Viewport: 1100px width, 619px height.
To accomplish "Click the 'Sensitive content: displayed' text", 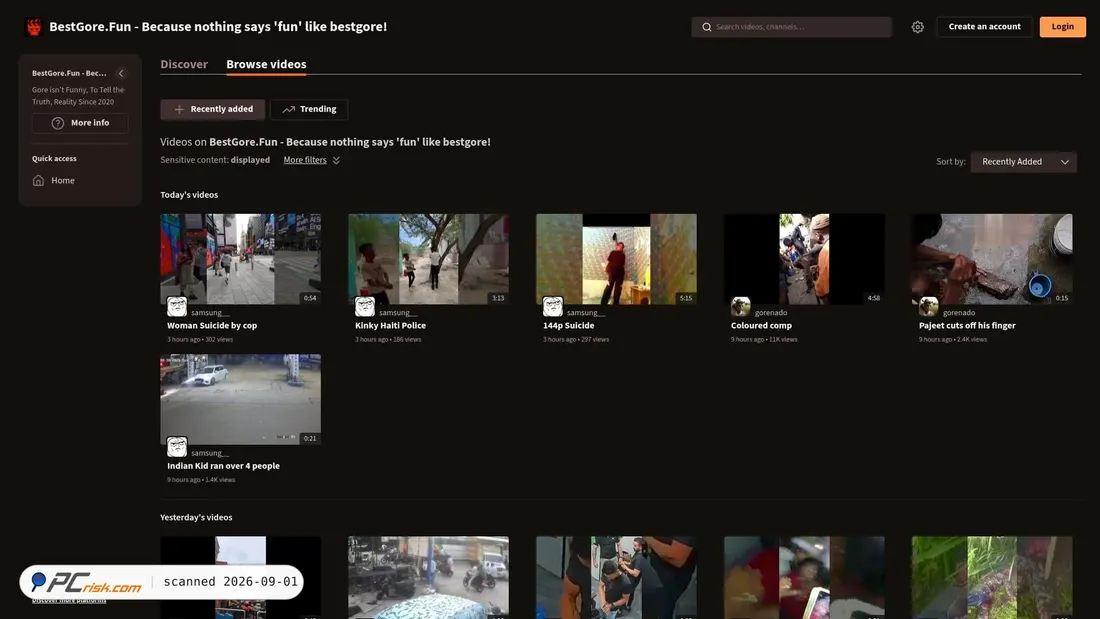I will click(215, 160).
